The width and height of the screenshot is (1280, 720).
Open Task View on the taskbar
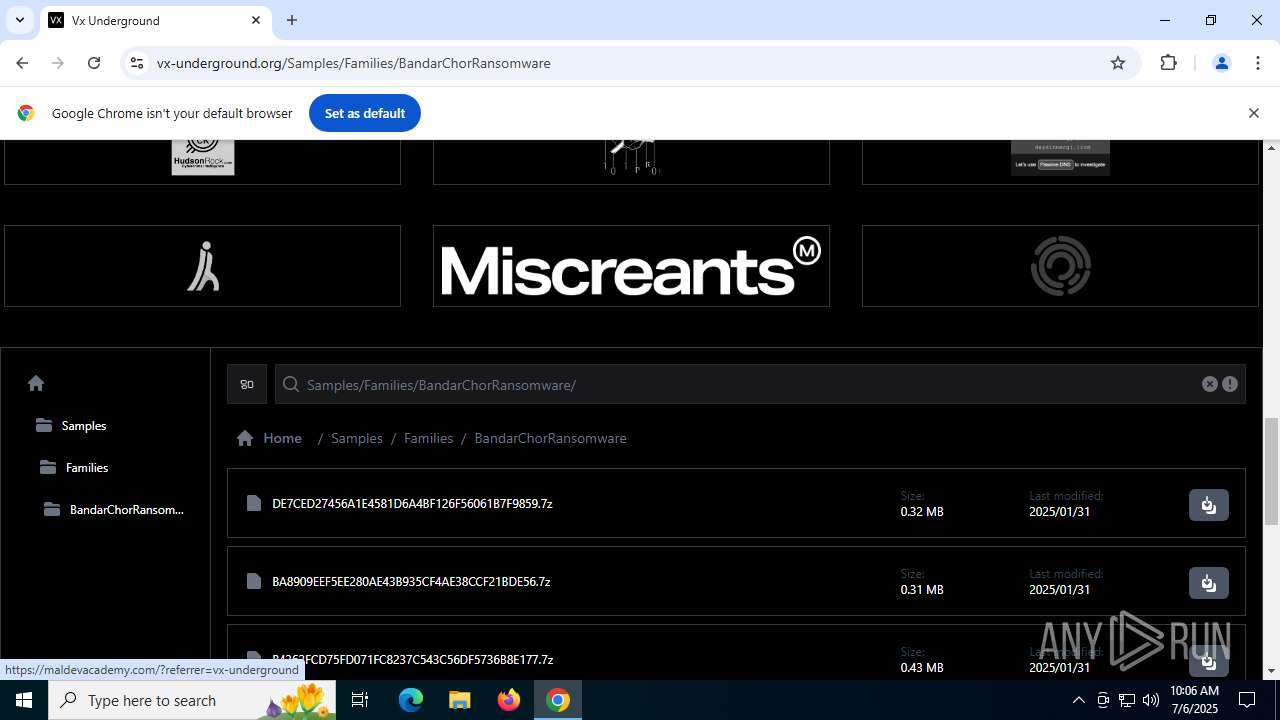point(361,700)
